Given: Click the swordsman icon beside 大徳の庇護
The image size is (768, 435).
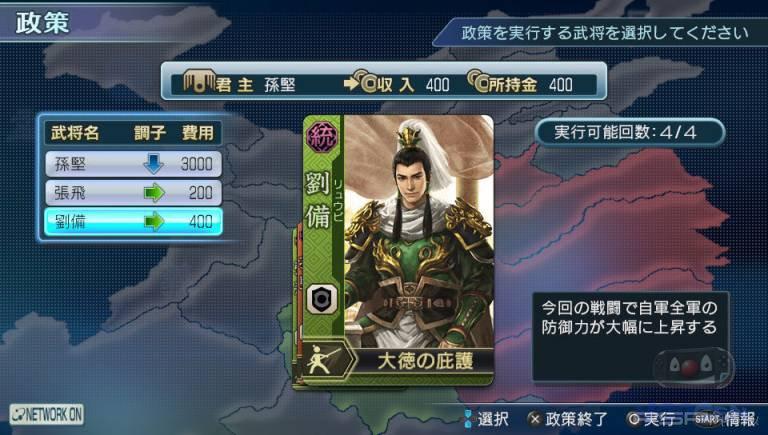Looking at the screenshot, I should (x=323, y=360).
